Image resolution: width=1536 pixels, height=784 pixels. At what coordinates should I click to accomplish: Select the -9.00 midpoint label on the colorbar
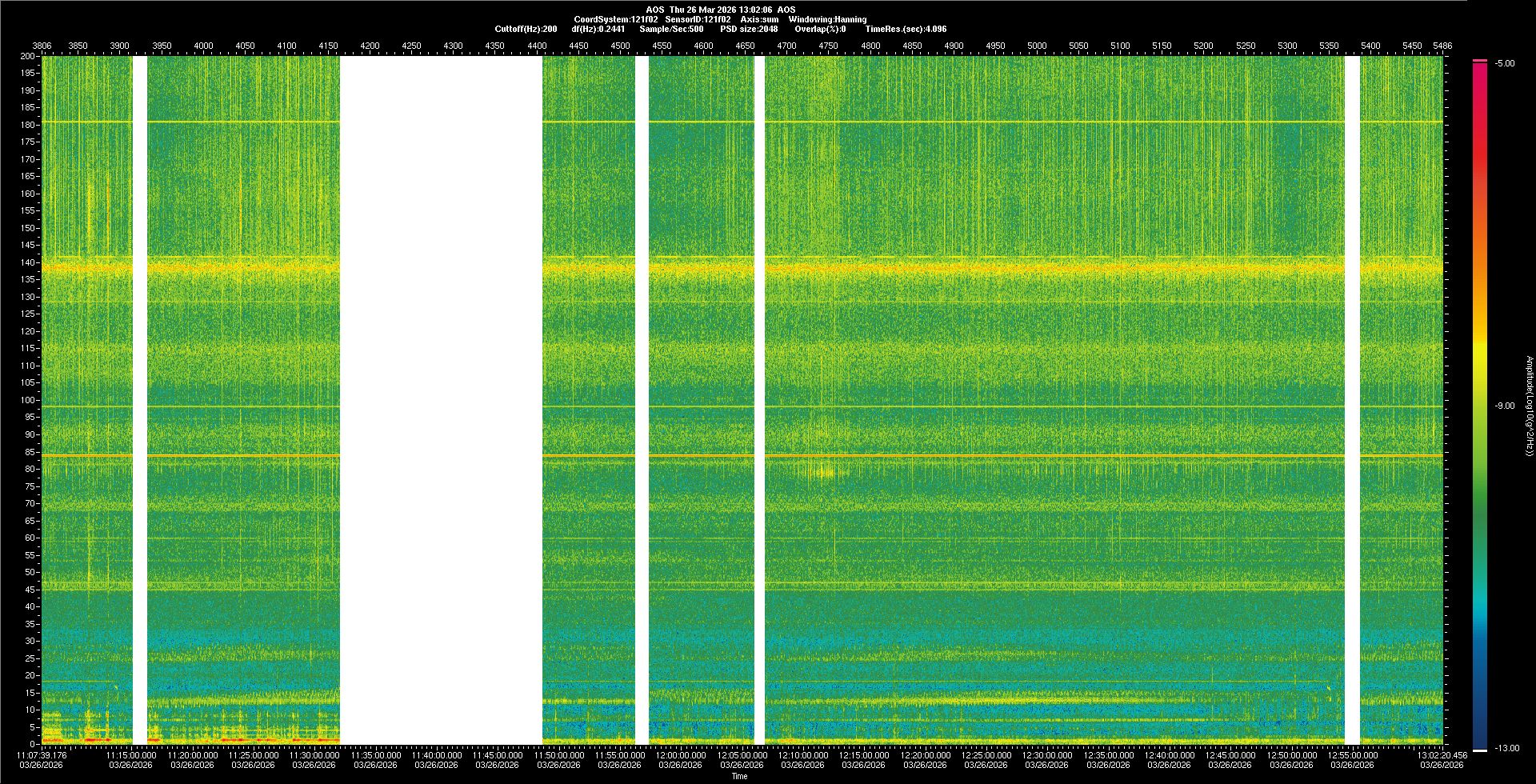pyautogui.click(x=1505, y=406)
